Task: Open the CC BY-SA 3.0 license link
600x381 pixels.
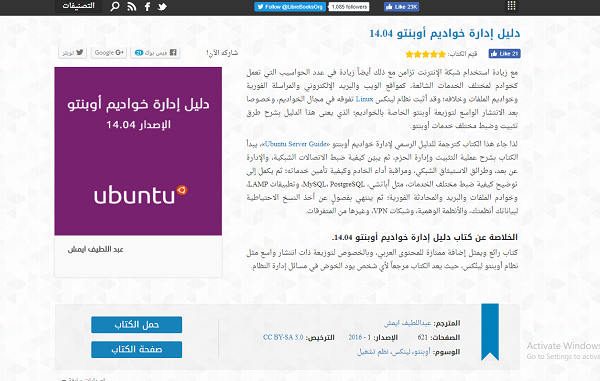Action: point(283,337)
